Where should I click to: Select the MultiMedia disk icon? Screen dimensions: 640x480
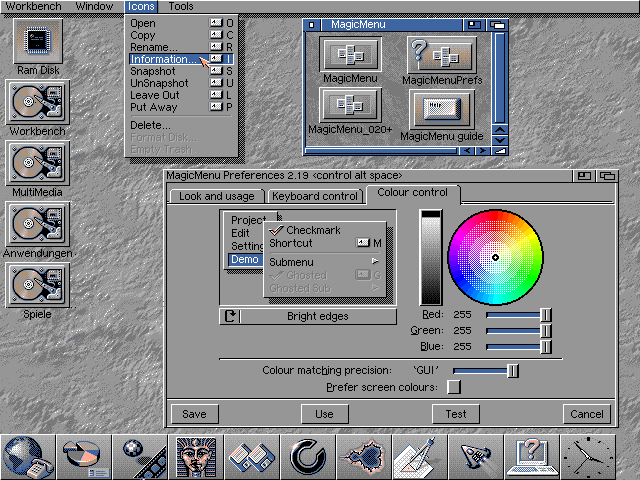coord(38,163)
